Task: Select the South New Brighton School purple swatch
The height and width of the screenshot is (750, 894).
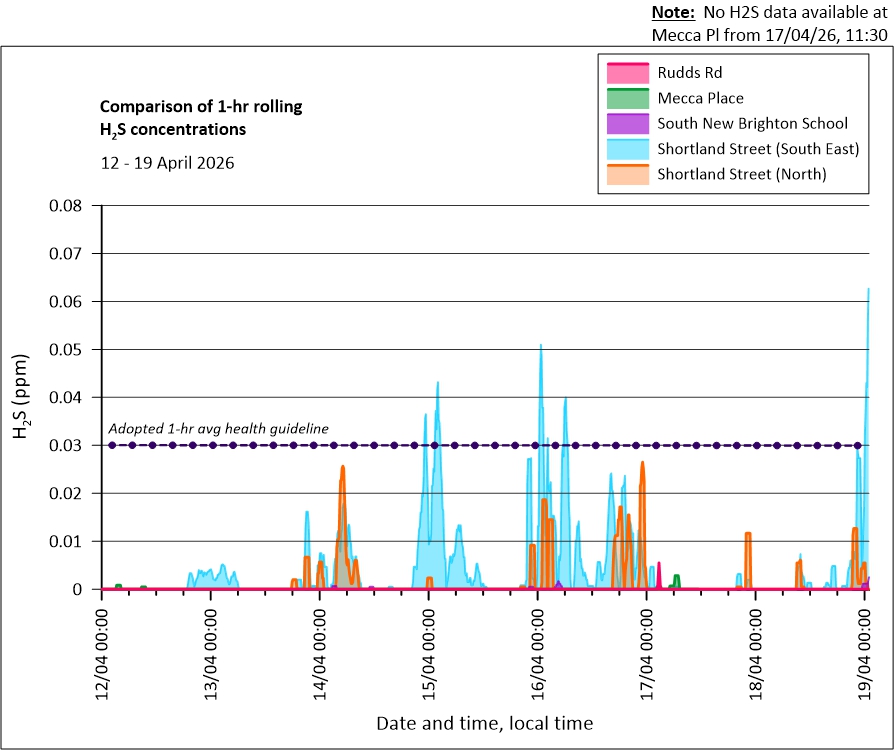Action: coord(627,124)
